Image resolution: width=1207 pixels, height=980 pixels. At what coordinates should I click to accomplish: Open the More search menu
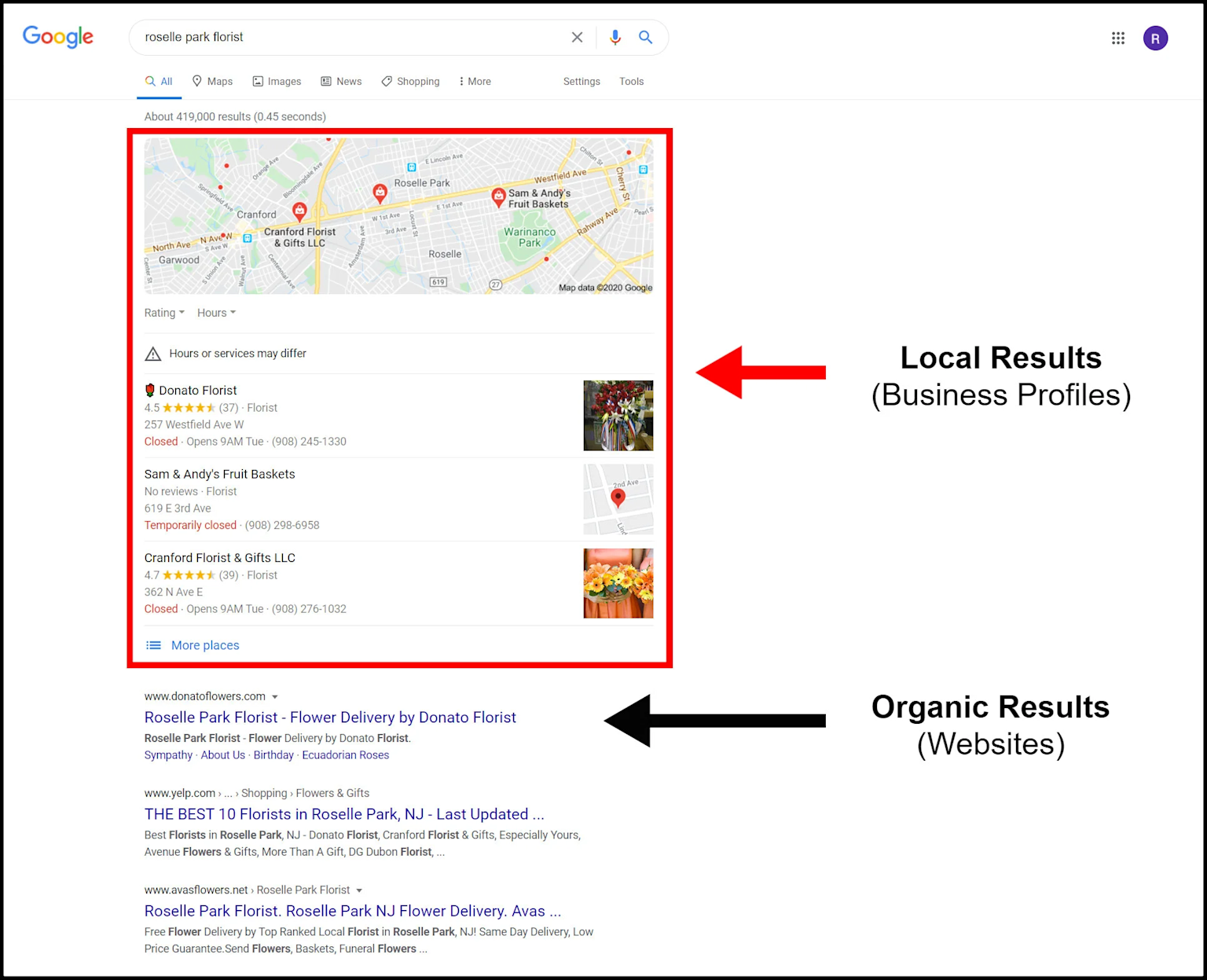(475, 82)
